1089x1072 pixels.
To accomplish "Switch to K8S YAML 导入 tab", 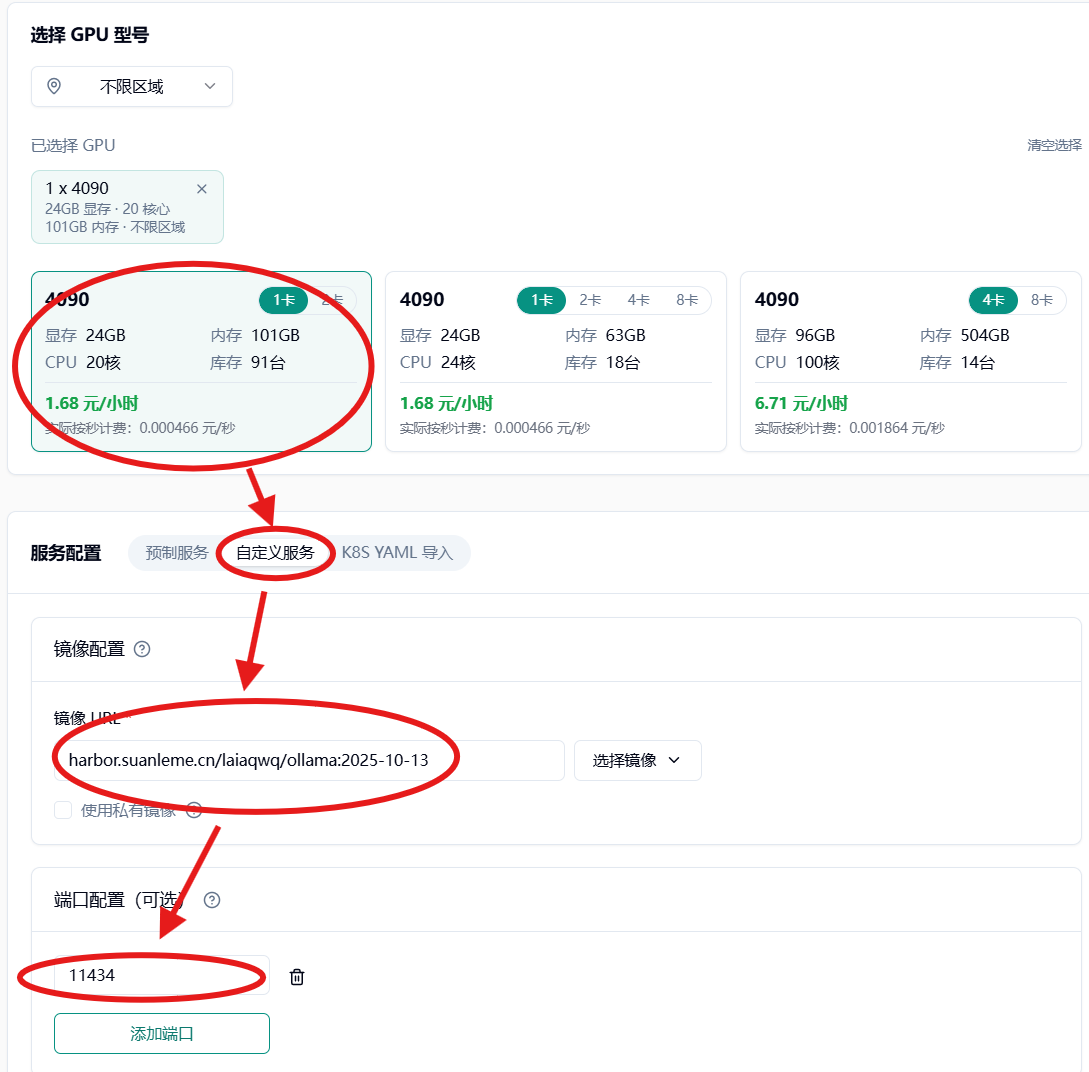I will [x=397, y=553].
